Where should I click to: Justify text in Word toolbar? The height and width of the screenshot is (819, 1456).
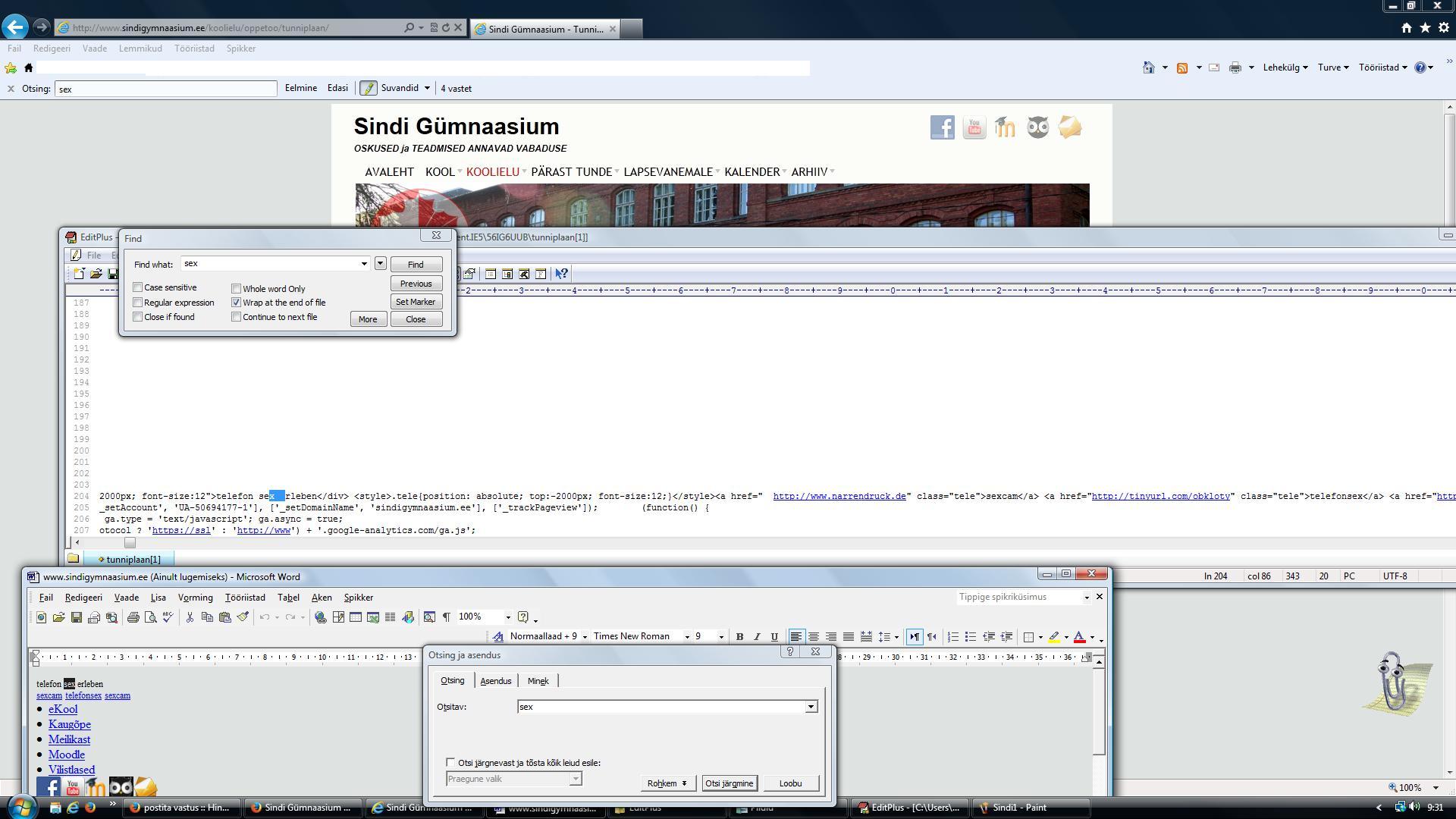pyautogui.click(x=848, y=637)
